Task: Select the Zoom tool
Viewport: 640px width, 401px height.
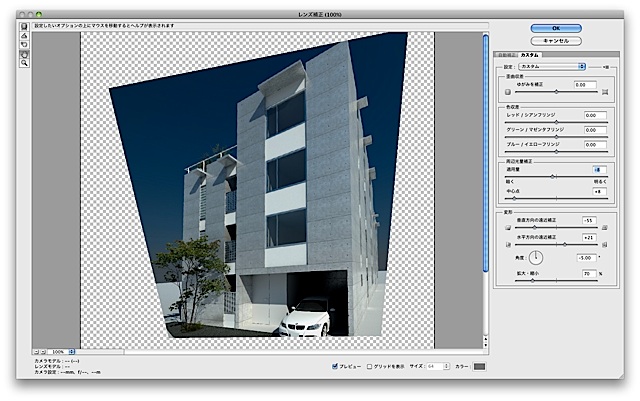Action: 23,62
